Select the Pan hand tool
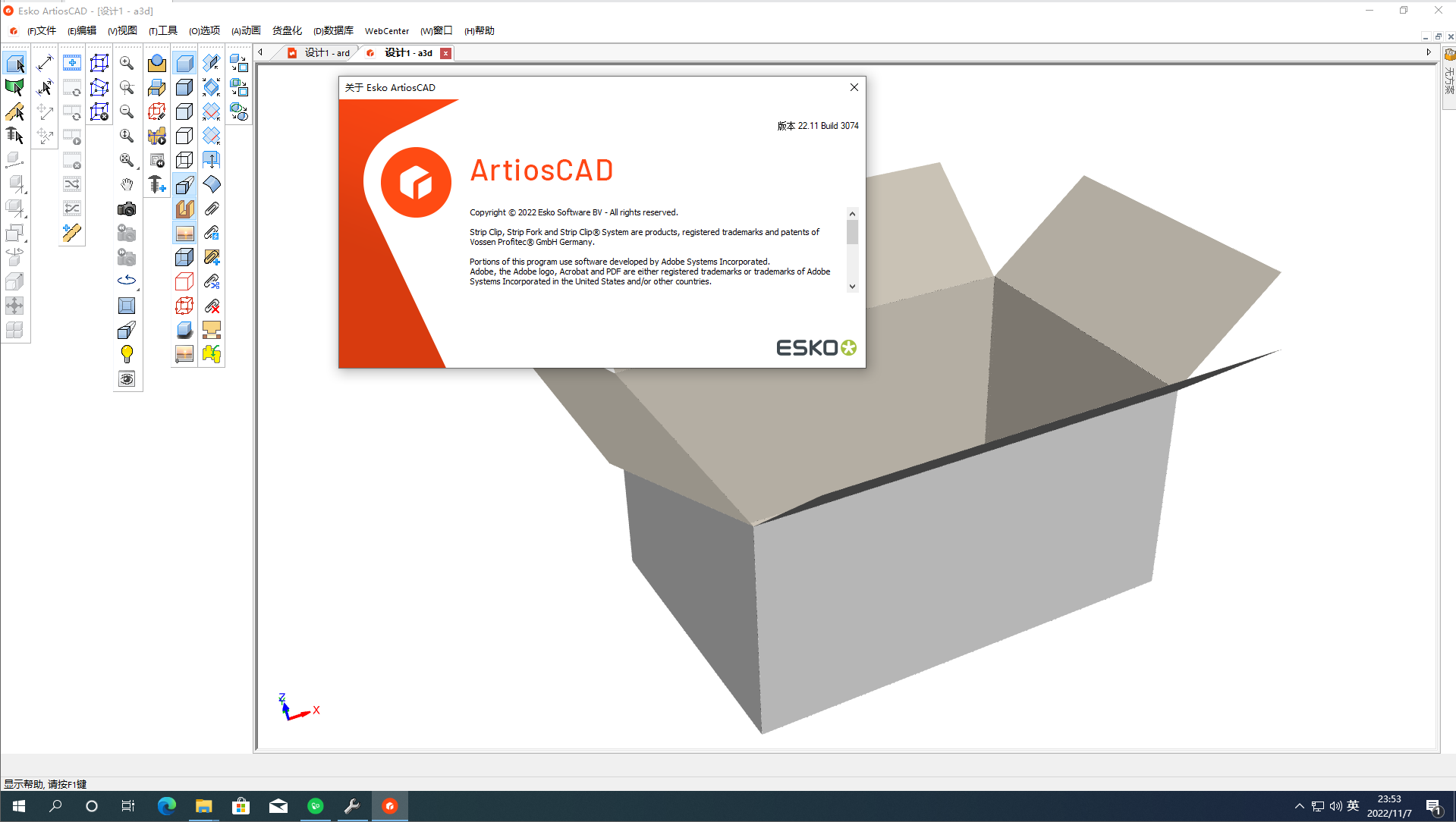 click(x=127, y=184)
